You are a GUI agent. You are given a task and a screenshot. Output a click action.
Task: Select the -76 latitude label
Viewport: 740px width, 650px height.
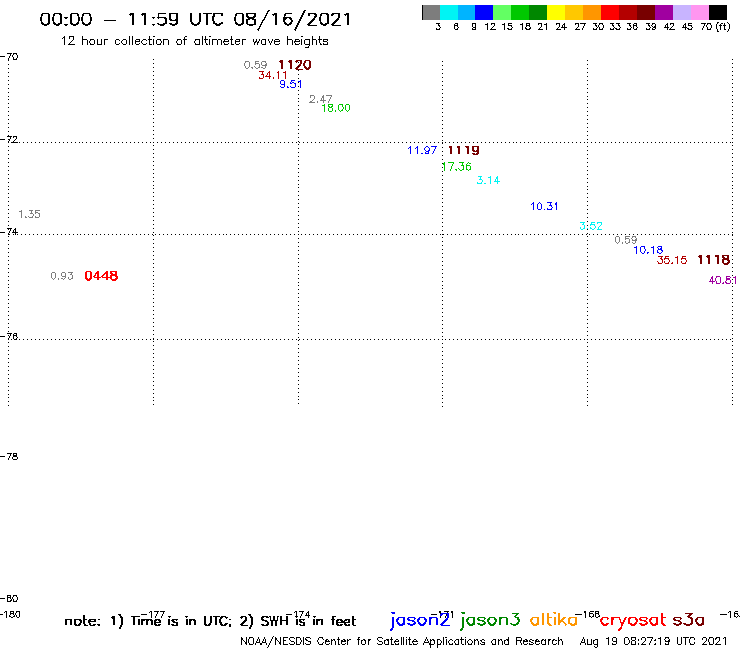pos(9,337)
